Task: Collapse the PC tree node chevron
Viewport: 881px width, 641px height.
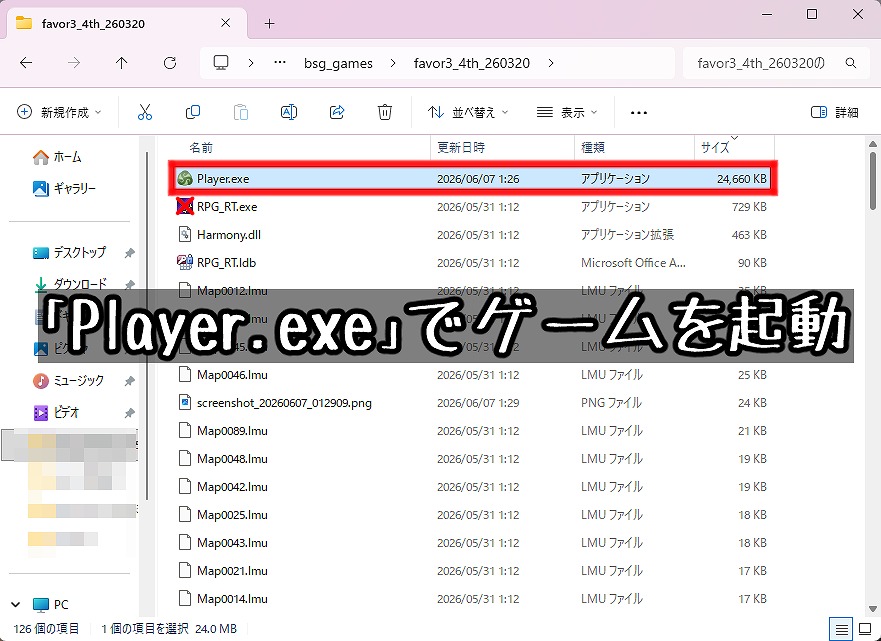Action: pos(16,604)
